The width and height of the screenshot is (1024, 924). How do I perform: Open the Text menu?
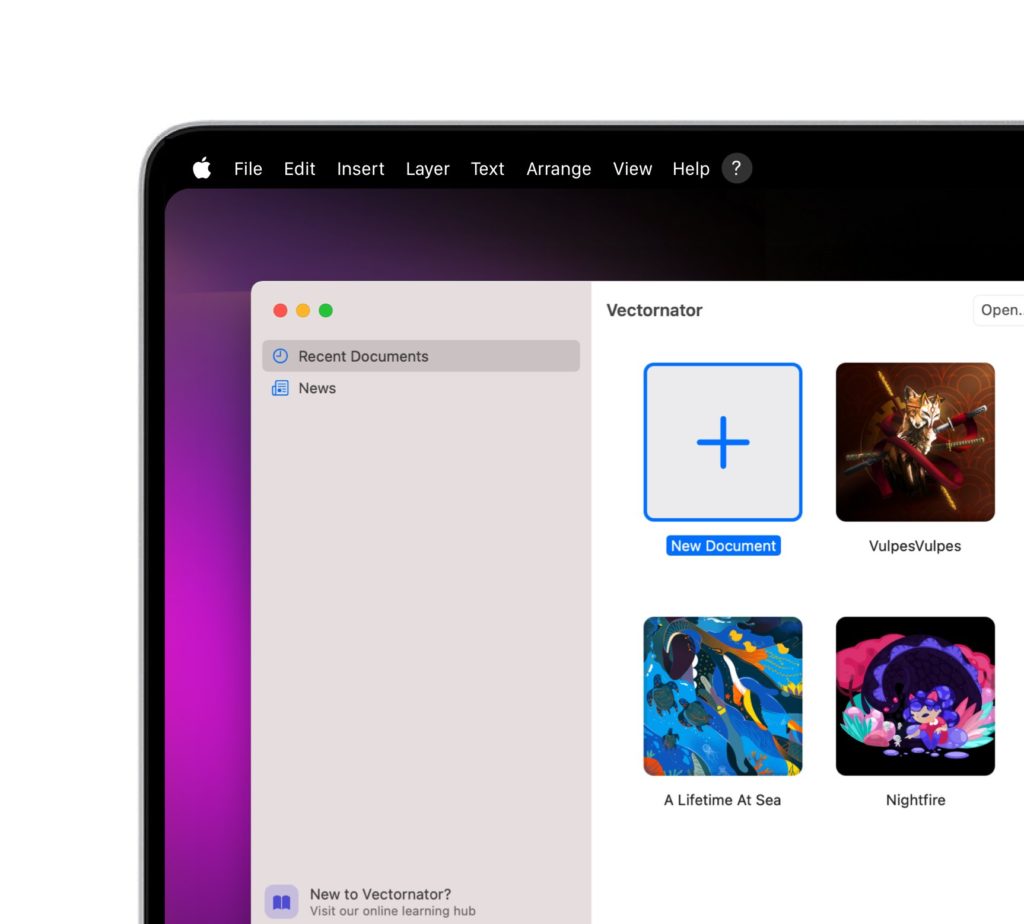click(x=487, y=169)
